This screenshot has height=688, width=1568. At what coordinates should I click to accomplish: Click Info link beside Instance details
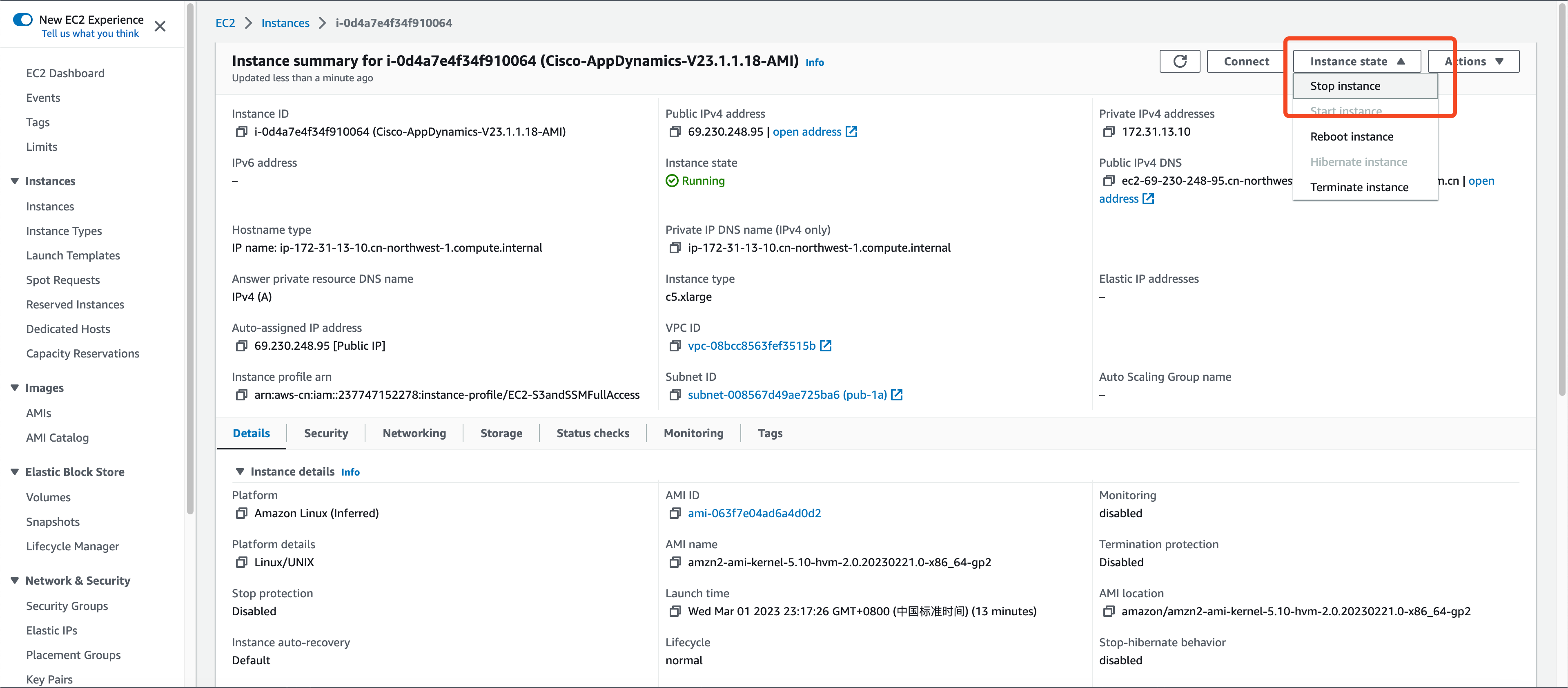[x=350, y=472]
